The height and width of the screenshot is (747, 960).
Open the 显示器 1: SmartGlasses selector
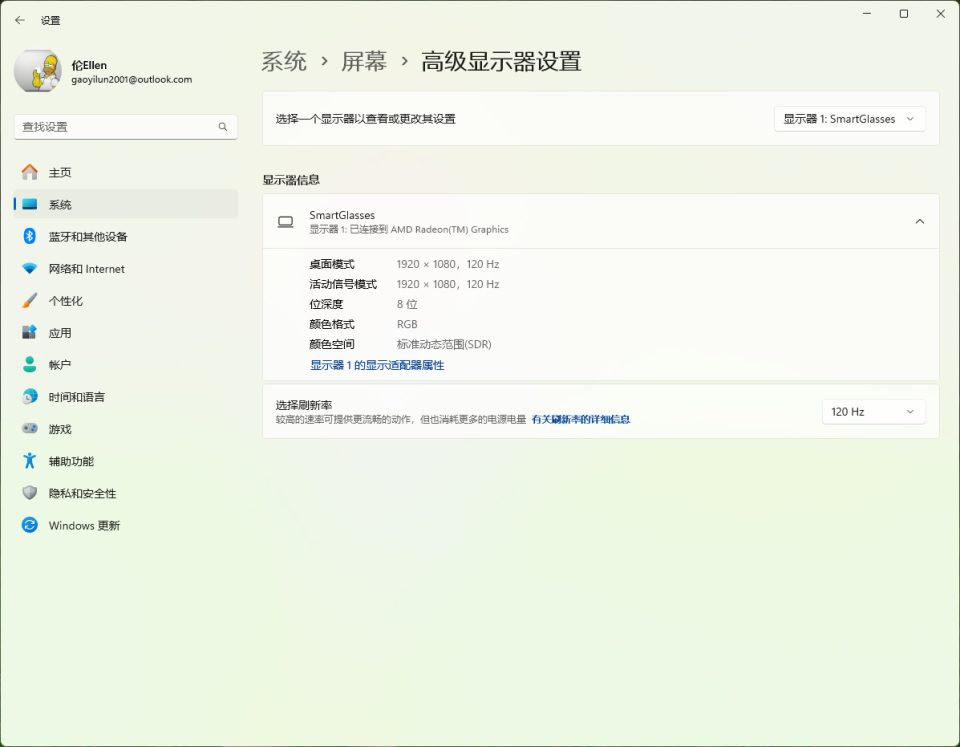[849, 118]
